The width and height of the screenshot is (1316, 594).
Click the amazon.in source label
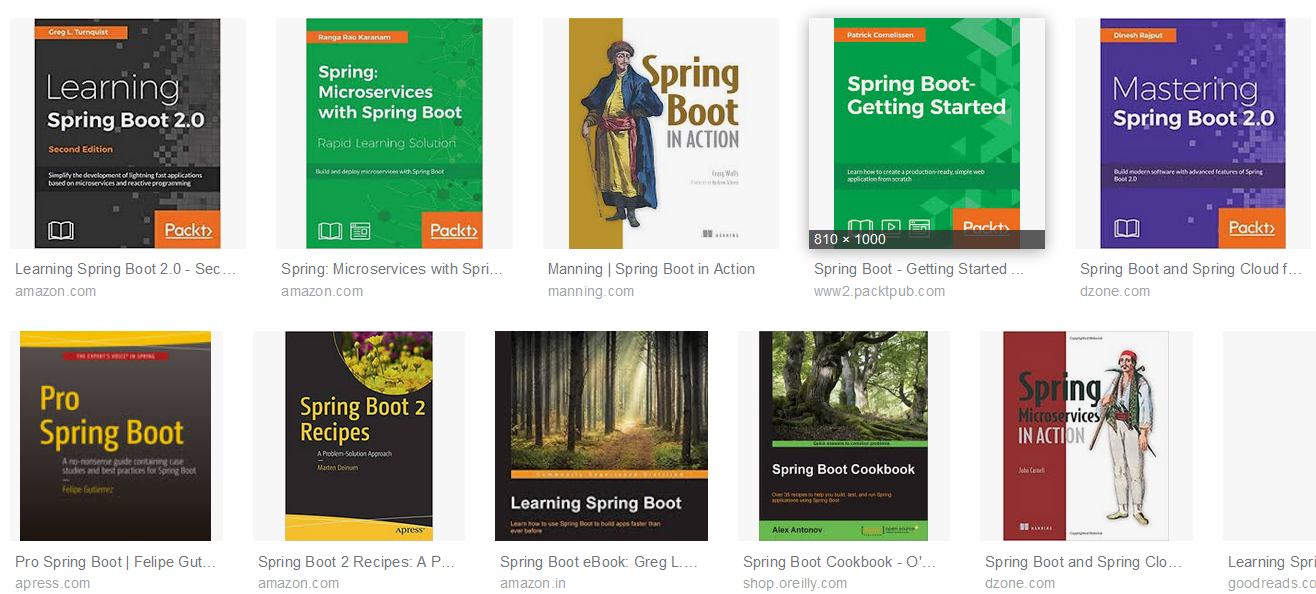(533, 583)
